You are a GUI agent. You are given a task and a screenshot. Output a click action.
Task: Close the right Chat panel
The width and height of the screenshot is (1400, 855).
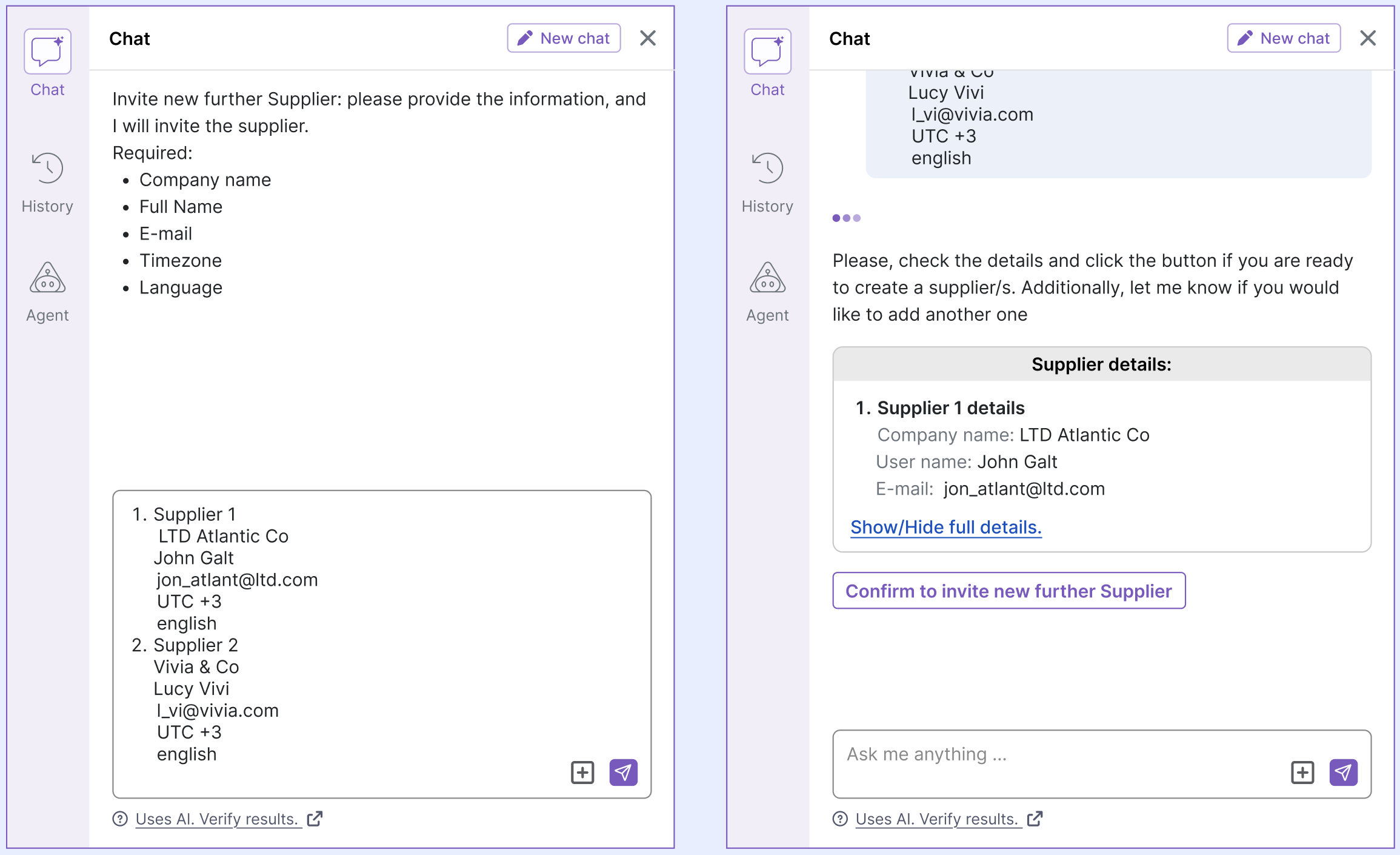point(1368,38)
